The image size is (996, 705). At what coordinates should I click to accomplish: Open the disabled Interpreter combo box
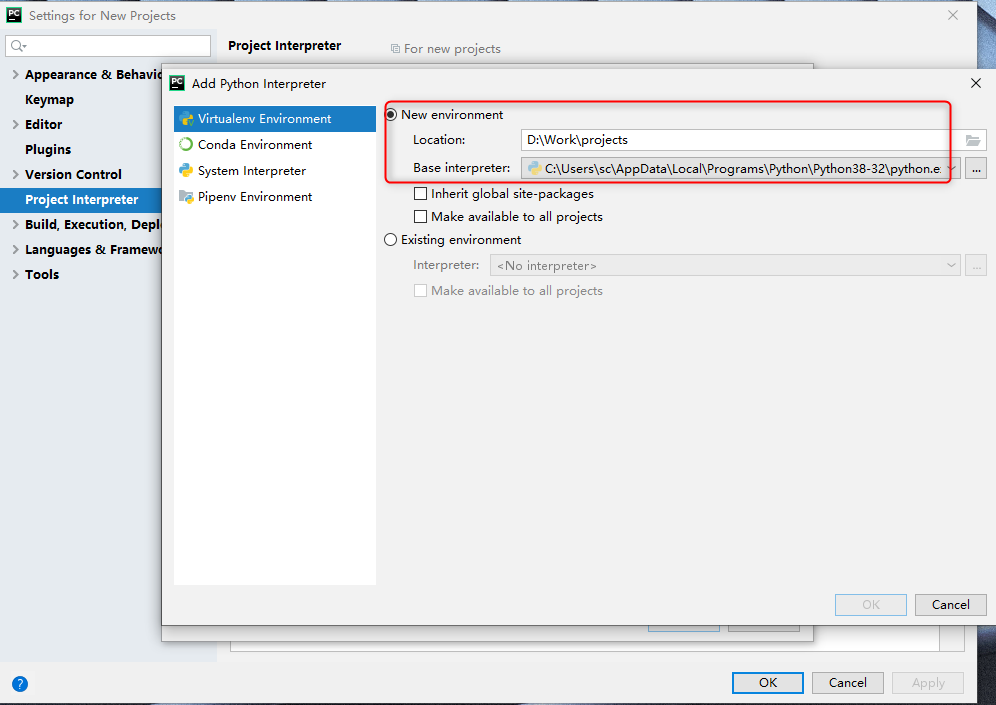[x=725, y=265]
